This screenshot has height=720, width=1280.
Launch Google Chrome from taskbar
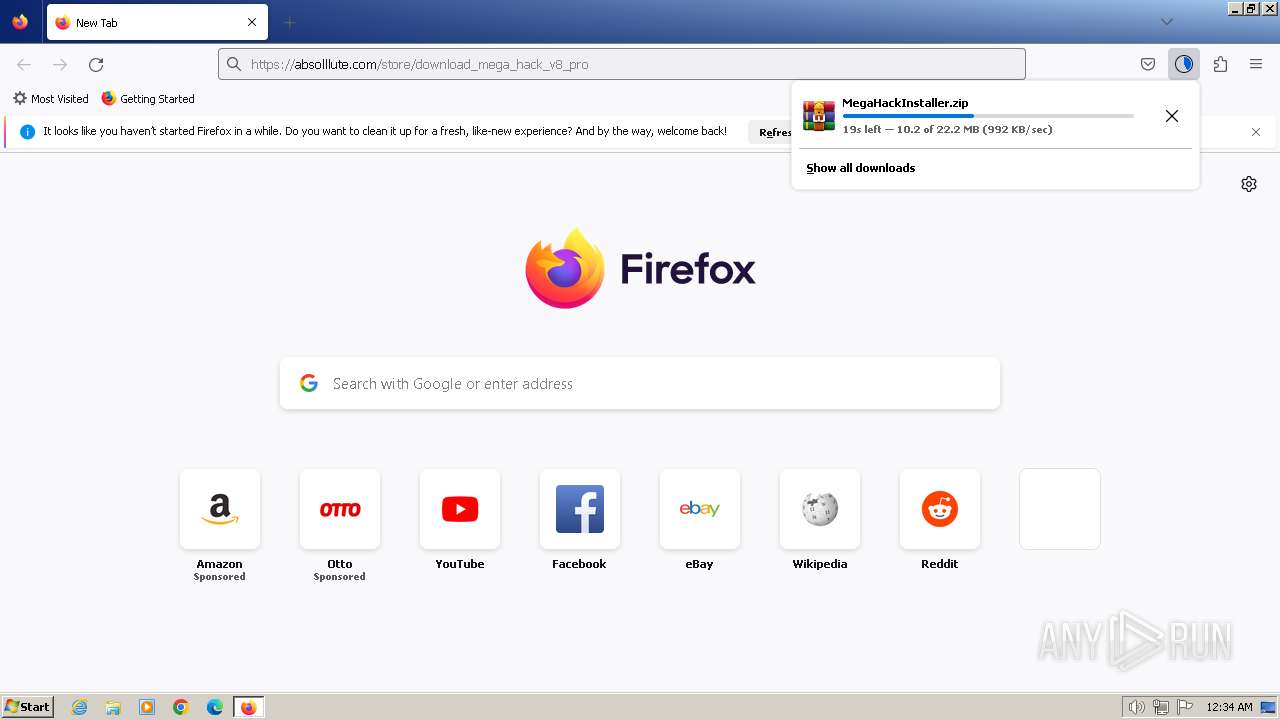point(181,707)
